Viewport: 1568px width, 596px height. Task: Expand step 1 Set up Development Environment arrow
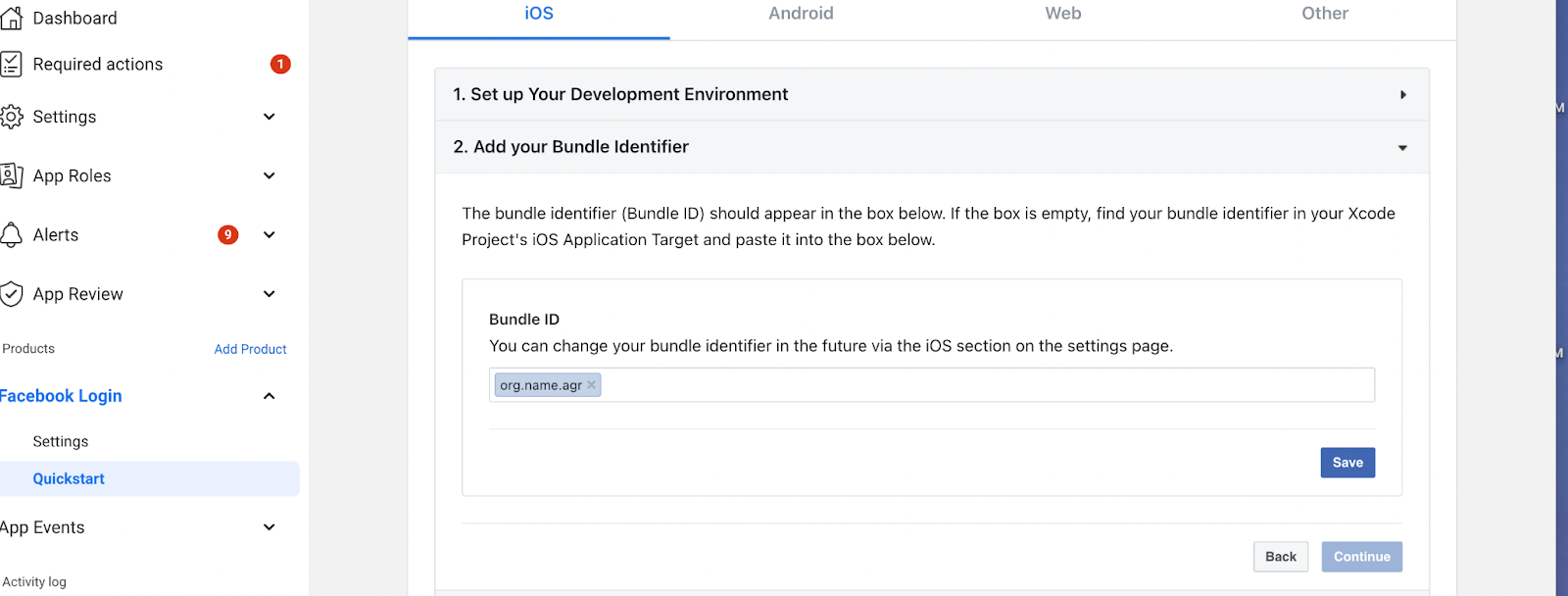click(x=1403, y=95)
